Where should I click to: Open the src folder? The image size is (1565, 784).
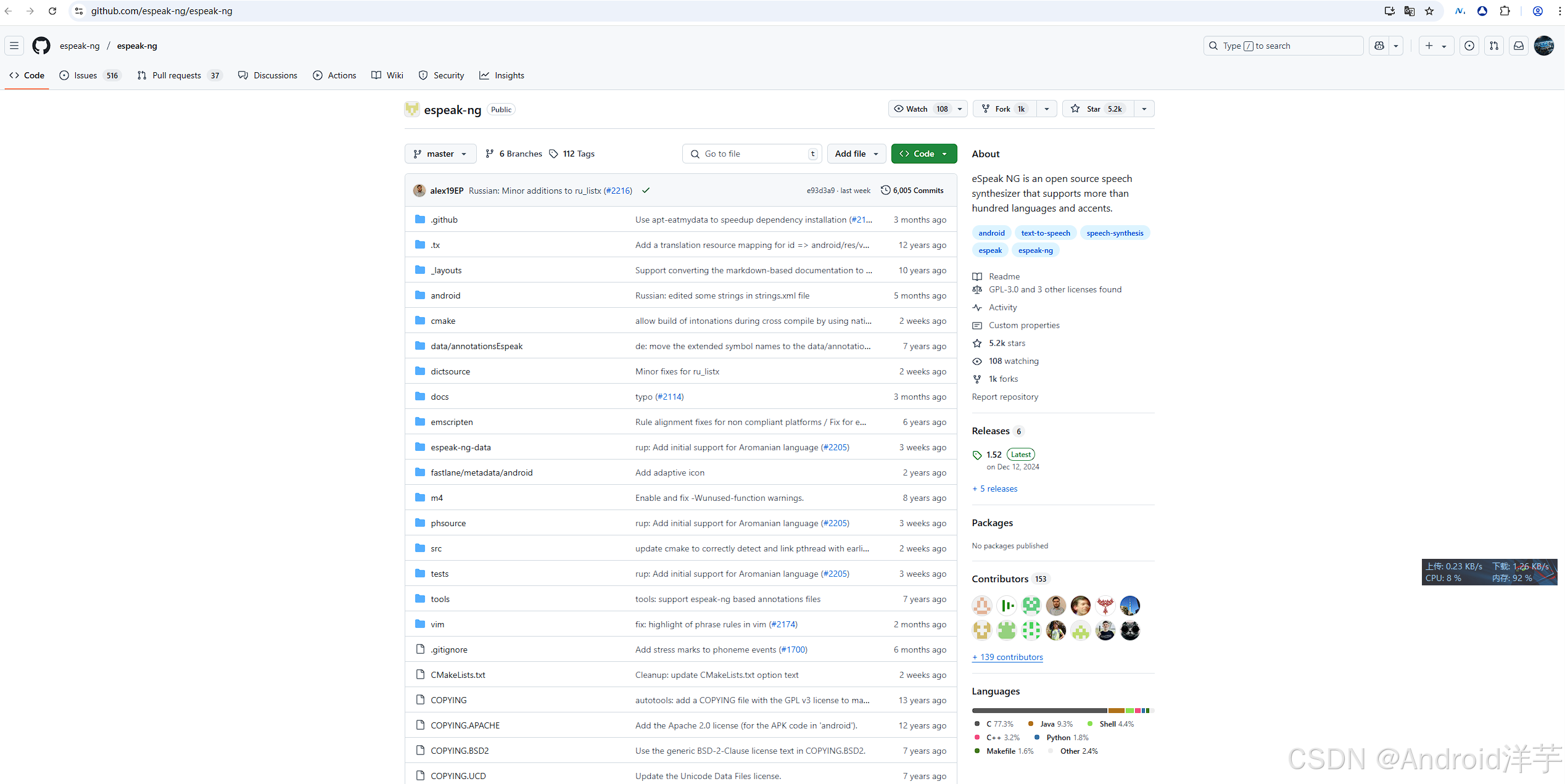click(436, 548)
